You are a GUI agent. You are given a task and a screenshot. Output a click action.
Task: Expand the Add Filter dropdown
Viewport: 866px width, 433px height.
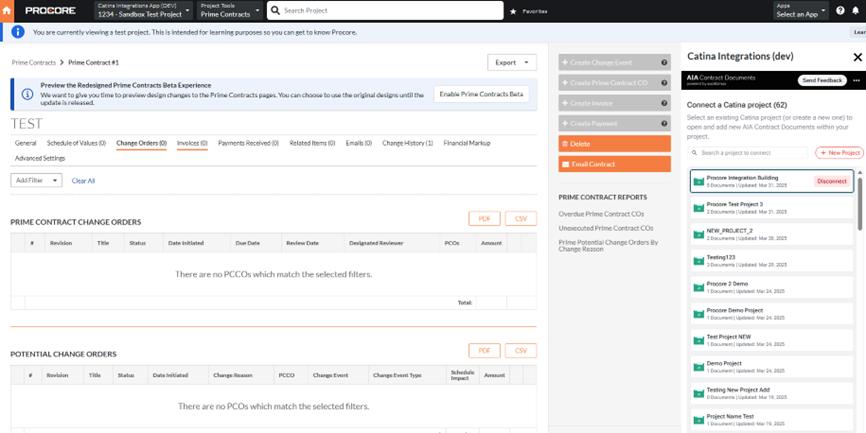click(x=37, y=180)
